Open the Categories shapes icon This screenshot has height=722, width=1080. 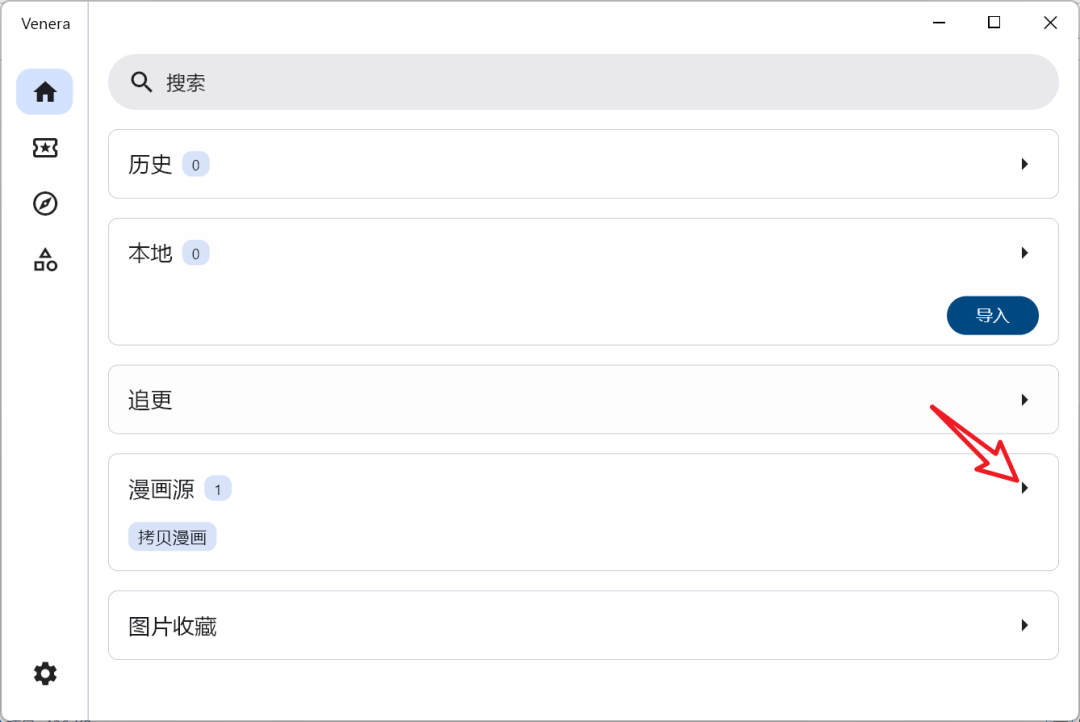[45, 260]
